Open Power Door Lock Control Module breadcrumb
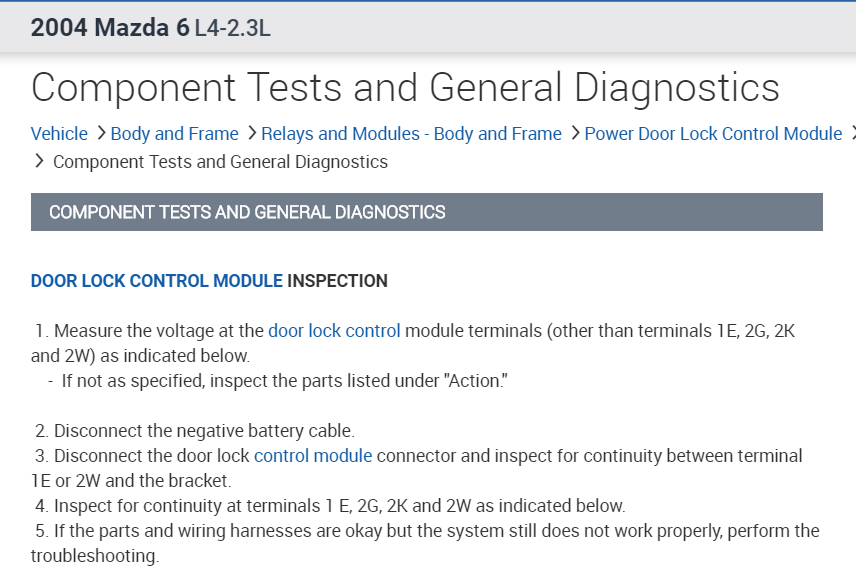This screenshot has width=856, height=586. (x=713, y=133)
